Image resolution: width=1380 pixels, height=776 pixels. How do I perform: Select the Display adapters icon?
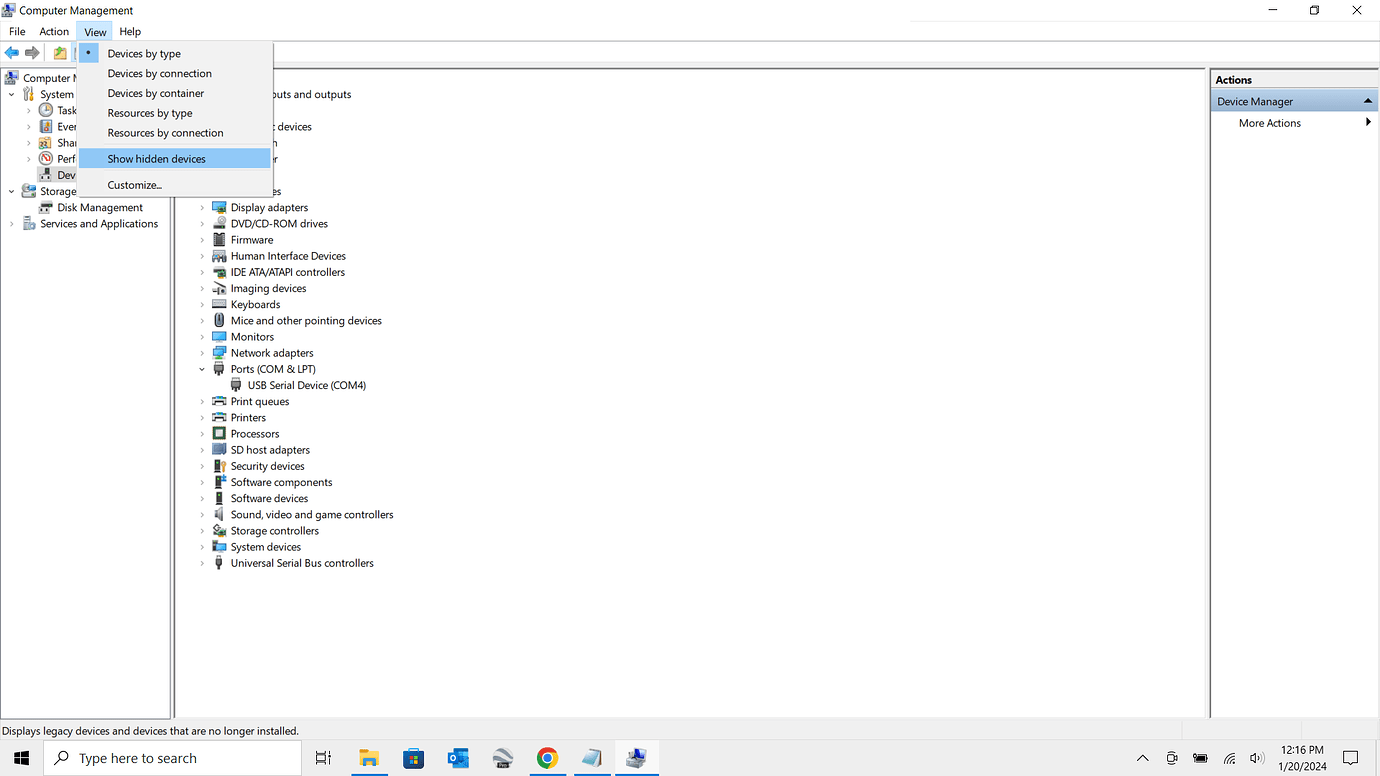click(219, 208)
